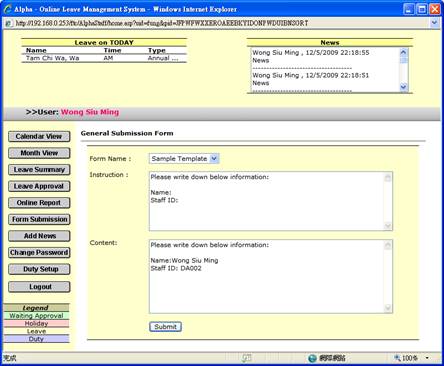The width and height of the screenshot is (444, 366).
Task: Click the Type column header
Action: coord(157,51)
